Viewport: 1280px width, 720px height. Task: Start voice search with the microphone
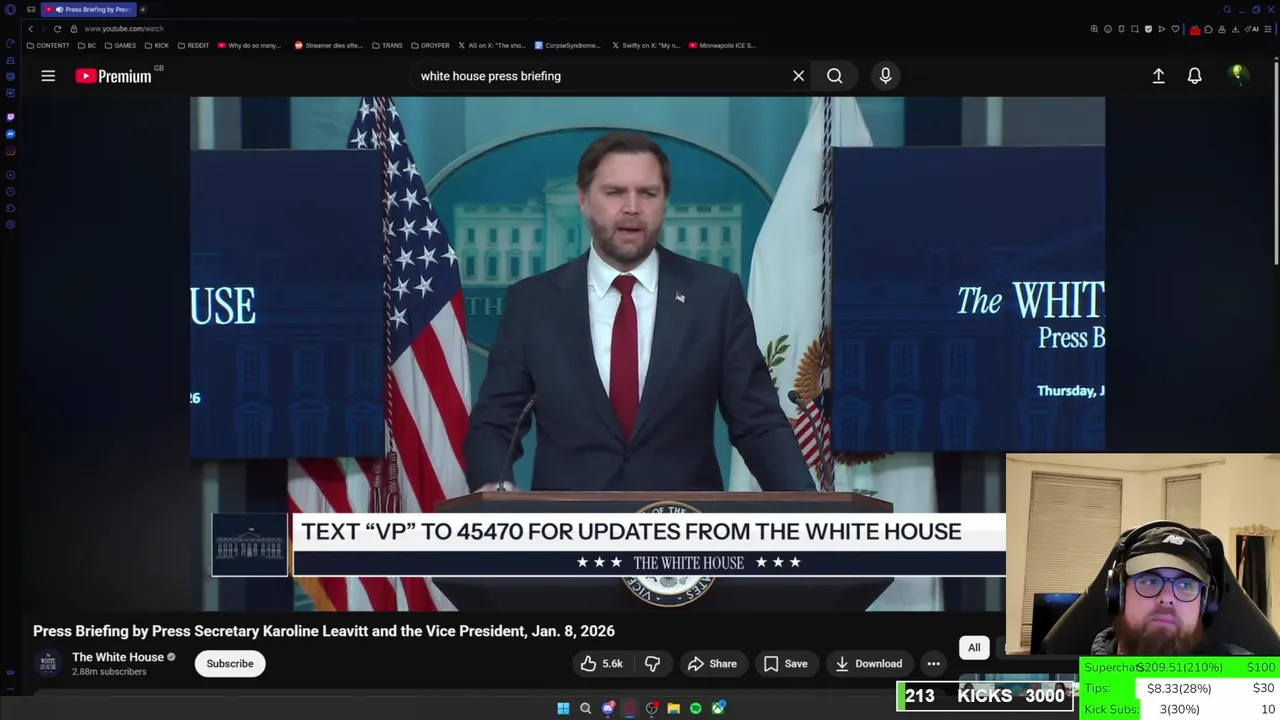pos(885,76)
